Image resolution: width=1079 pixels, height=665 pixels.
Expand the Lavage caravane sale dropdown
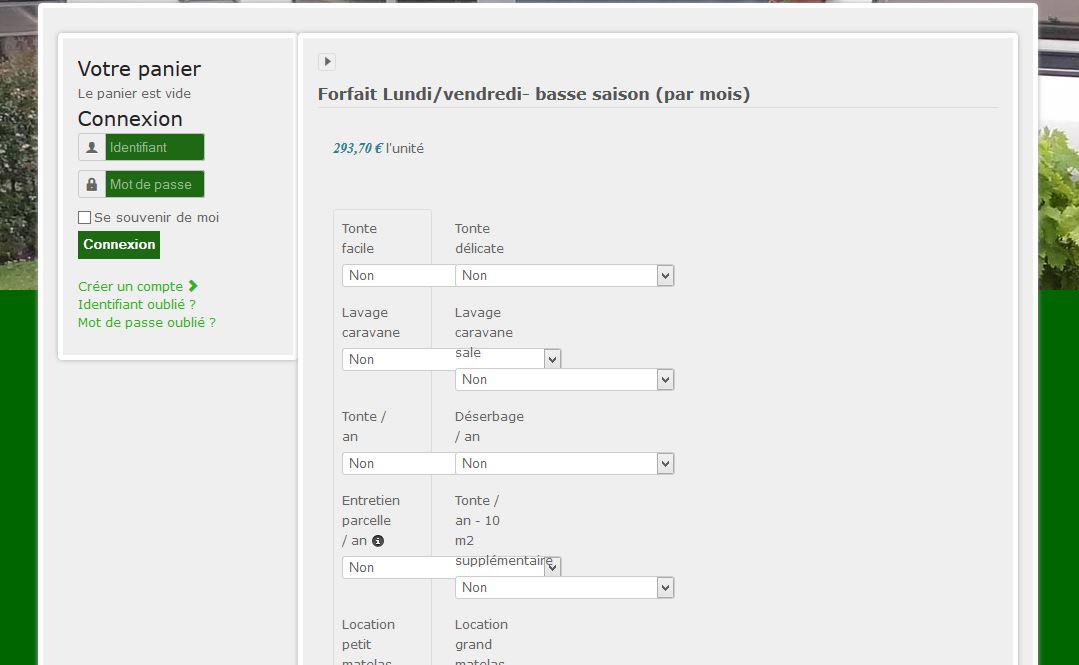coord(564,379)
